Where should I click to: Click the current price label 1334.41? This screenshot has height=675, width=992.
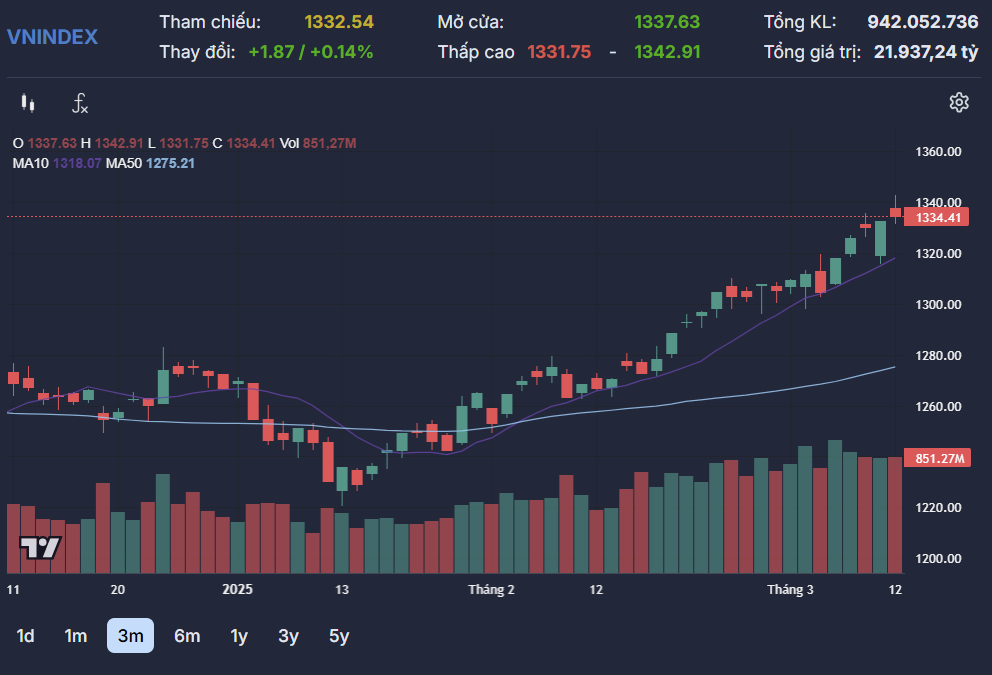[939, 217]
